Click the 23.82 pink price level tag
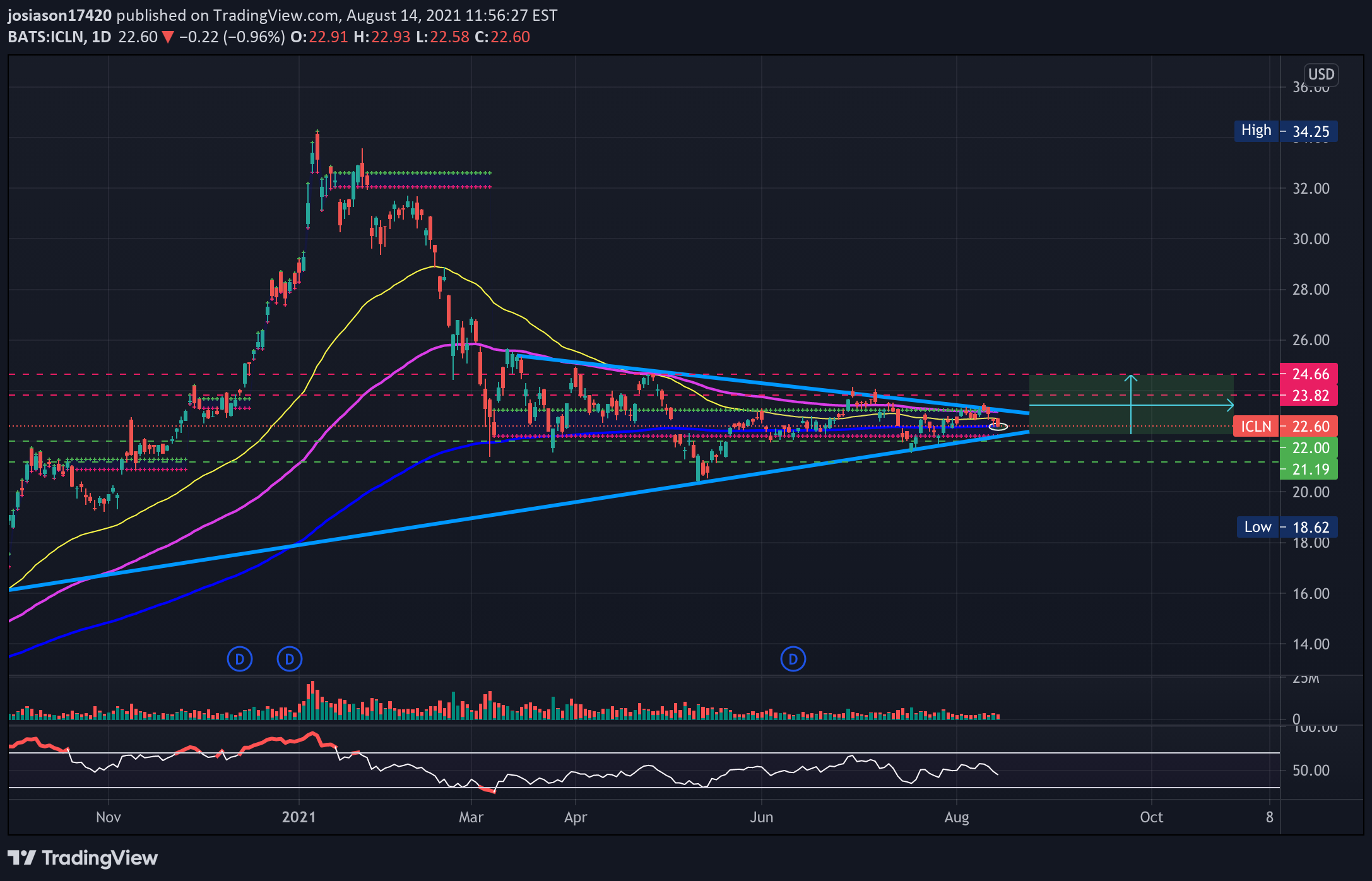The width and height of the screenshot is (1372, 881). [x=1309, y=396]
